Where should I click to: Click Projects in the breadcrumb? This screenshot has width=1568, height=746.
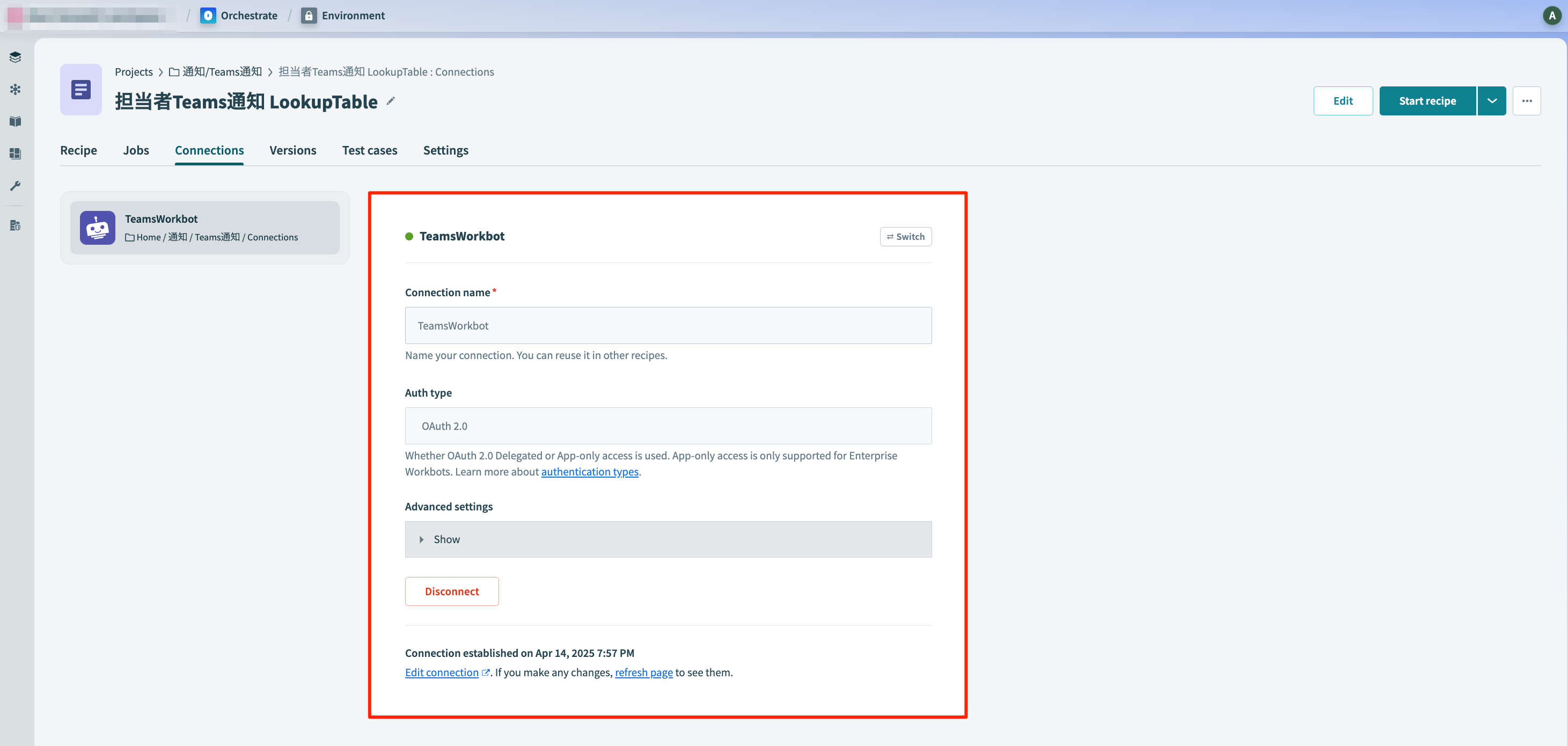click(133, 72)
